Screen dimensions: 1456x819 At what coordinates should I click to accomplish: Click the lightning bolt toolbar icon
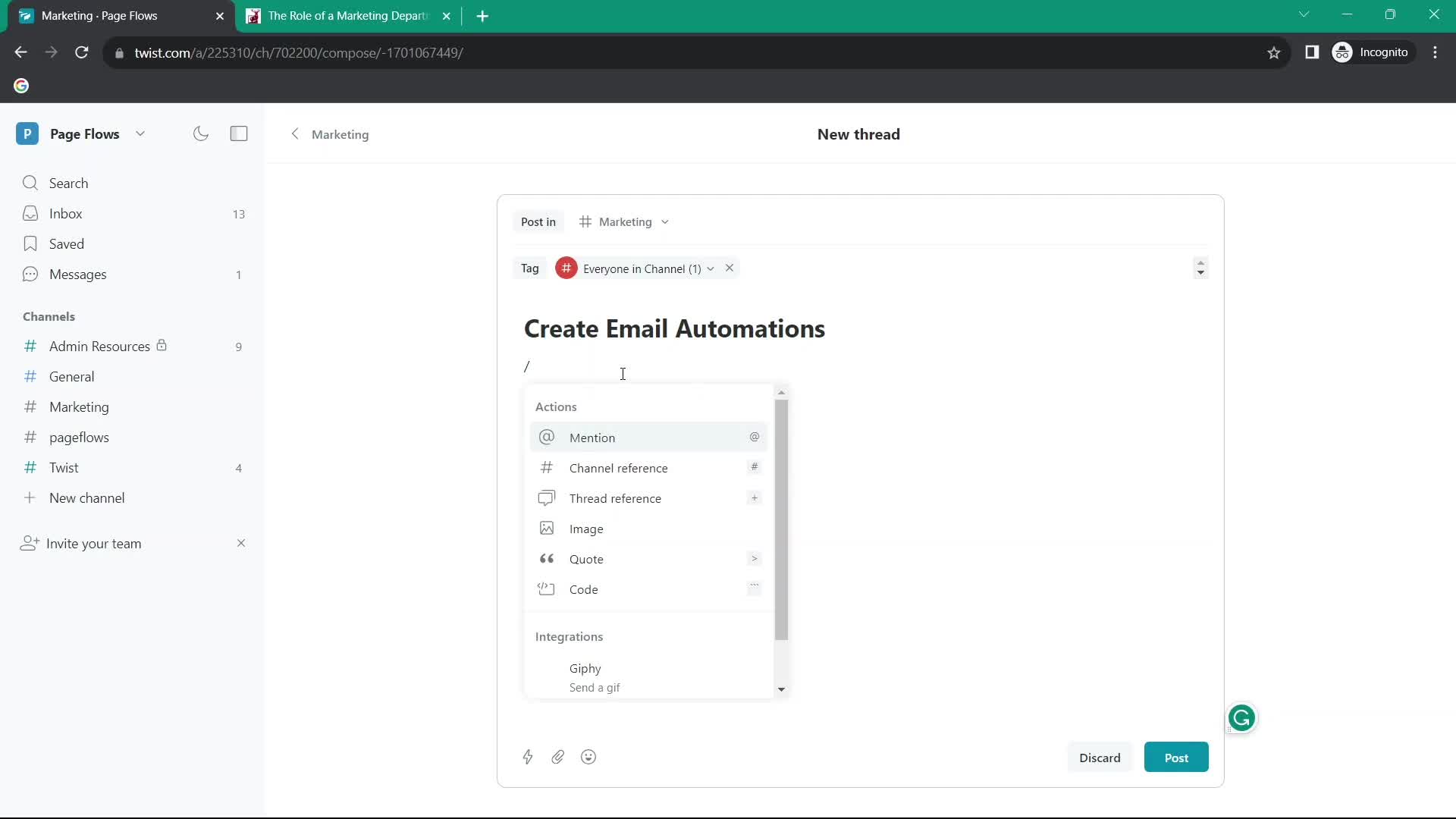(x=528, y=757)
